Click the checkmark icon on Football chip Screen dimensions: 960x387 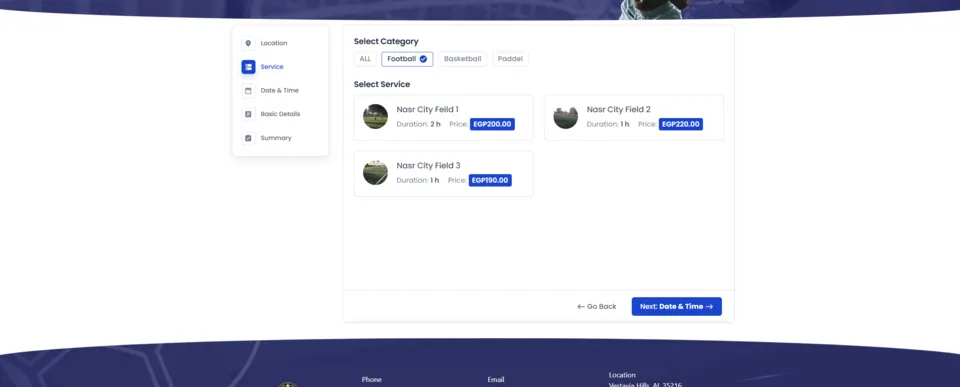tap(423, 59)
